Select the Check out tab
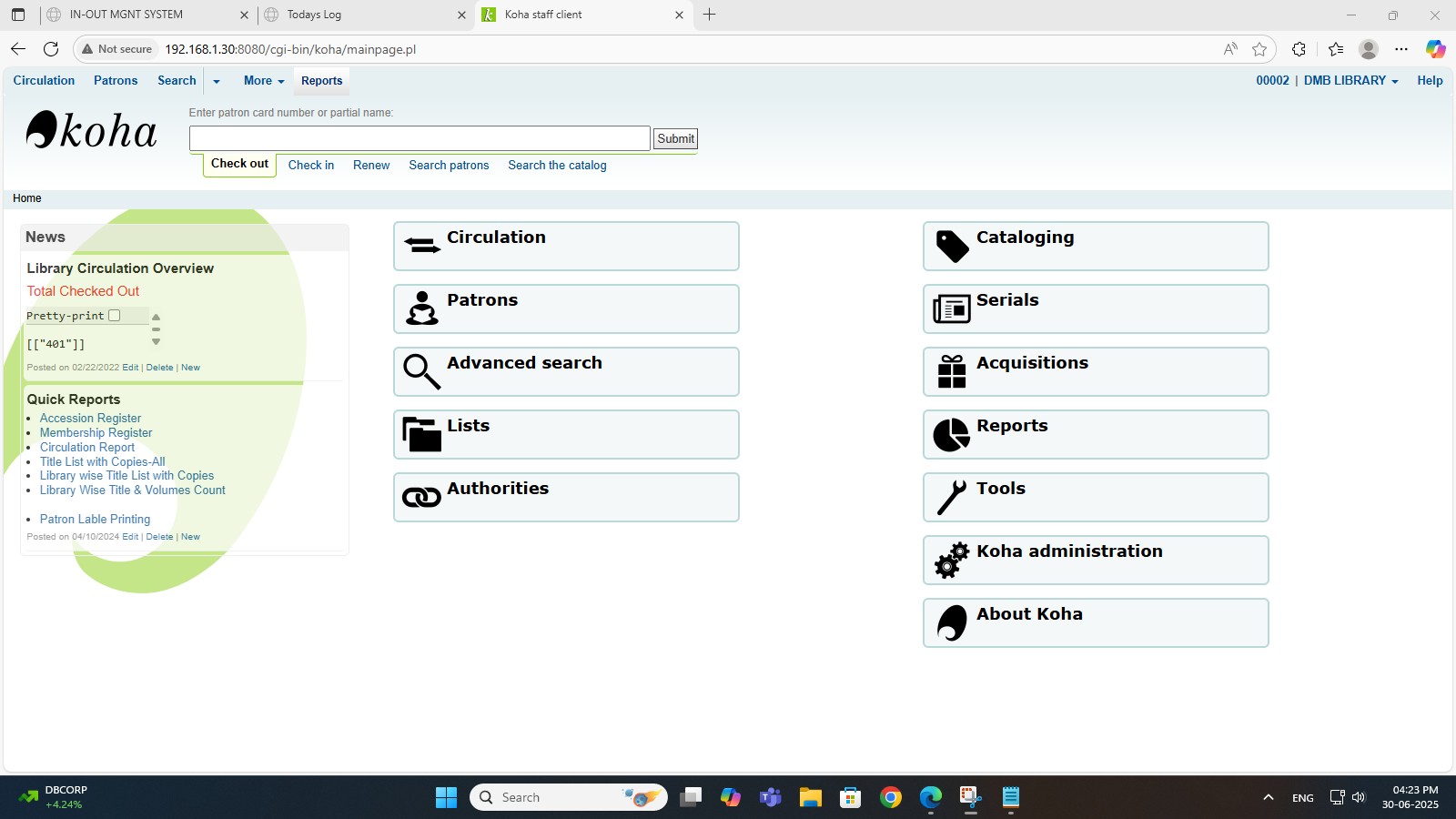 (239, 164)
